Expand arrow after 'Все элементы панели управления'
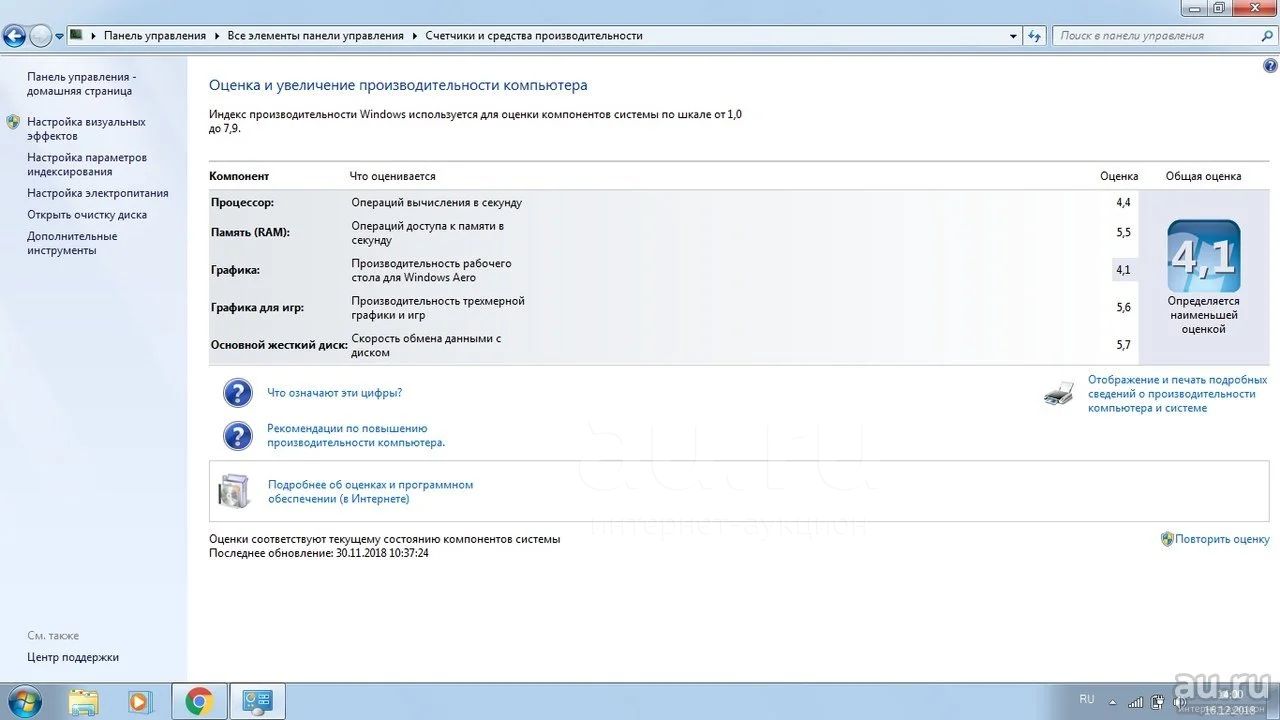 coord(414,36)
